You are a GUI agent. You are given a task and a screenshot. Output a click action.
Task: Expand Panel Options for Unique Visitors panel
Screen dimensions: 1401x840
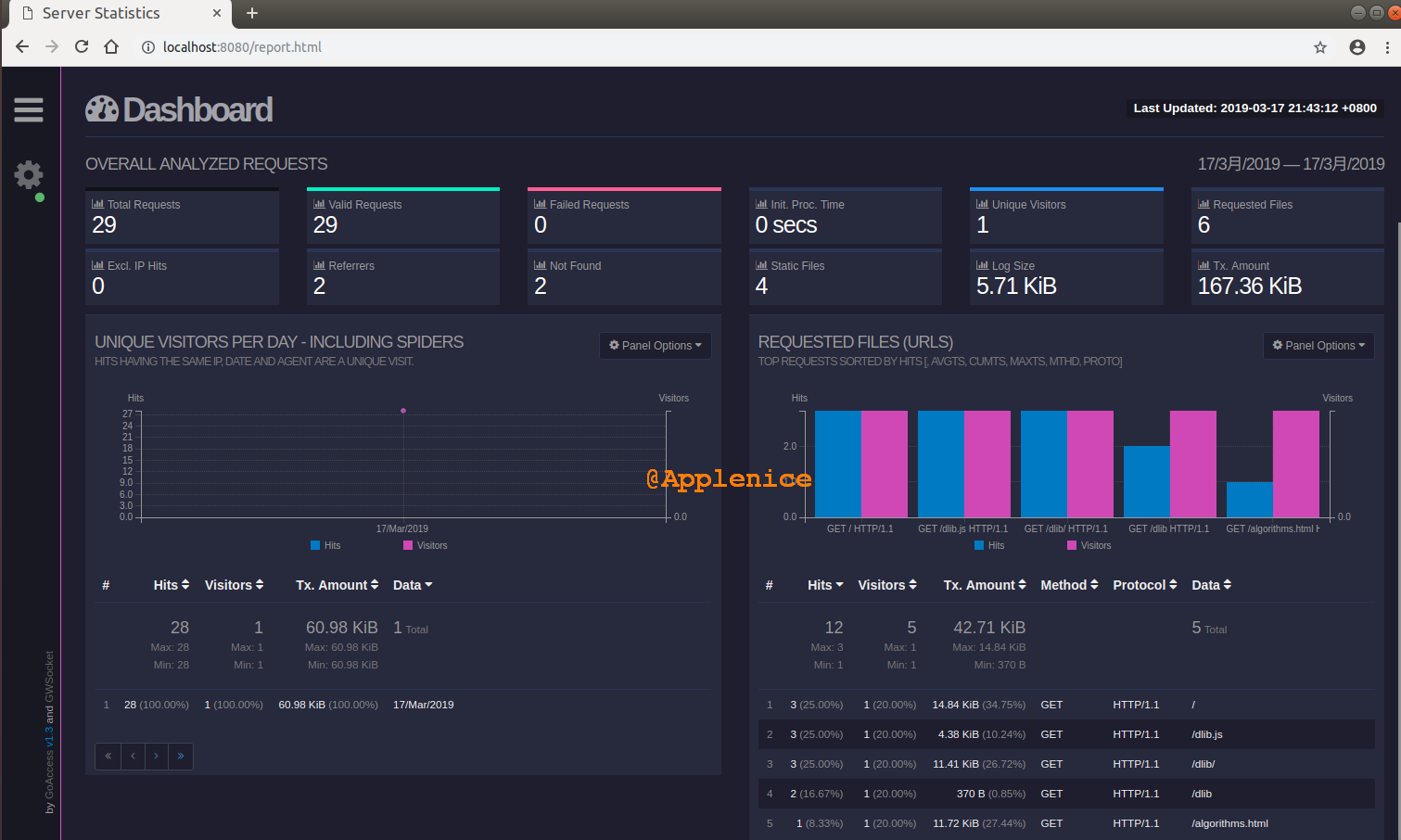pos(655,346)
